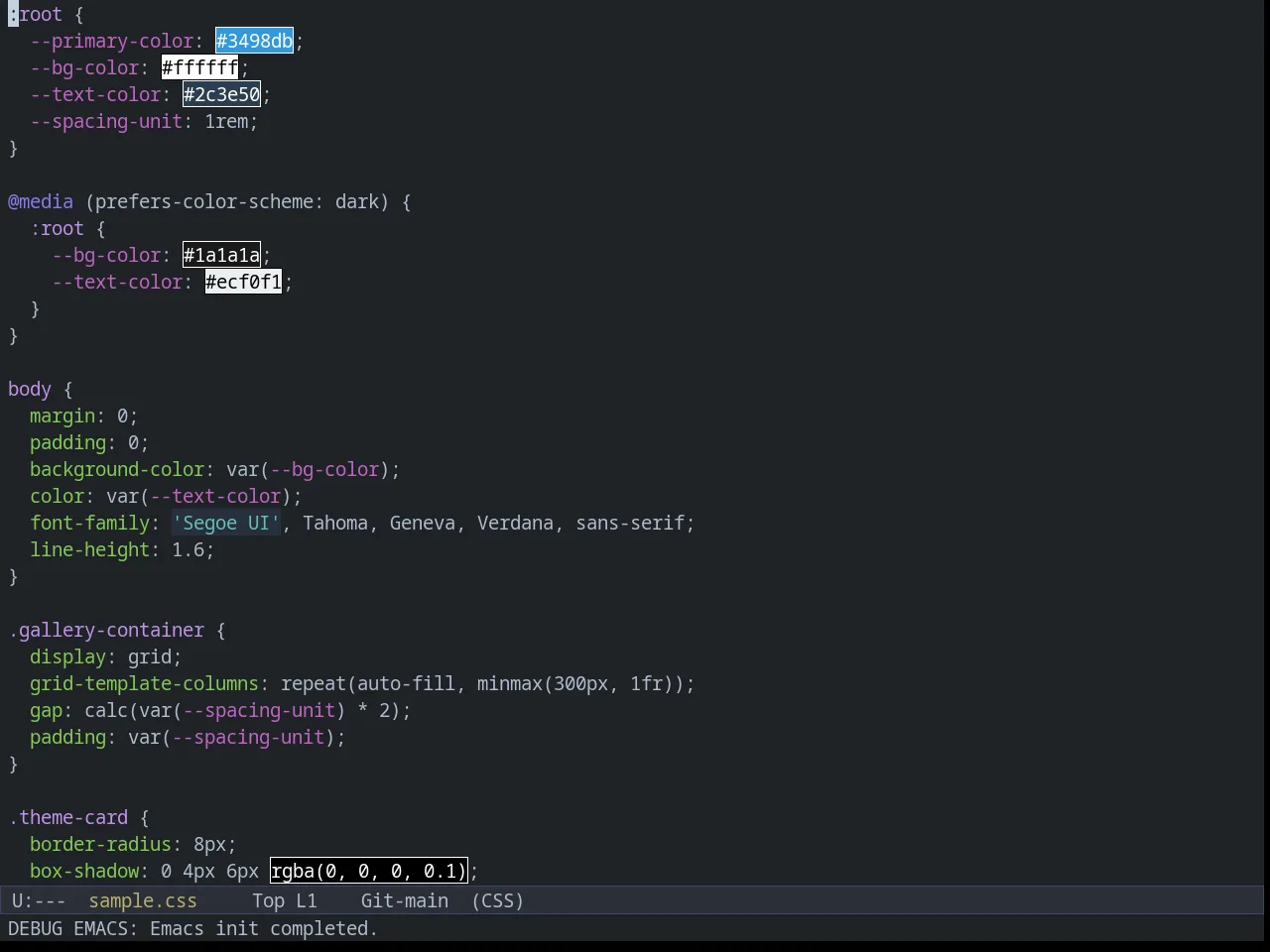Click the #ecf0f1 dark text color value
The height and width of the screenshot is (952, 1270).
(x=243, y=282)
